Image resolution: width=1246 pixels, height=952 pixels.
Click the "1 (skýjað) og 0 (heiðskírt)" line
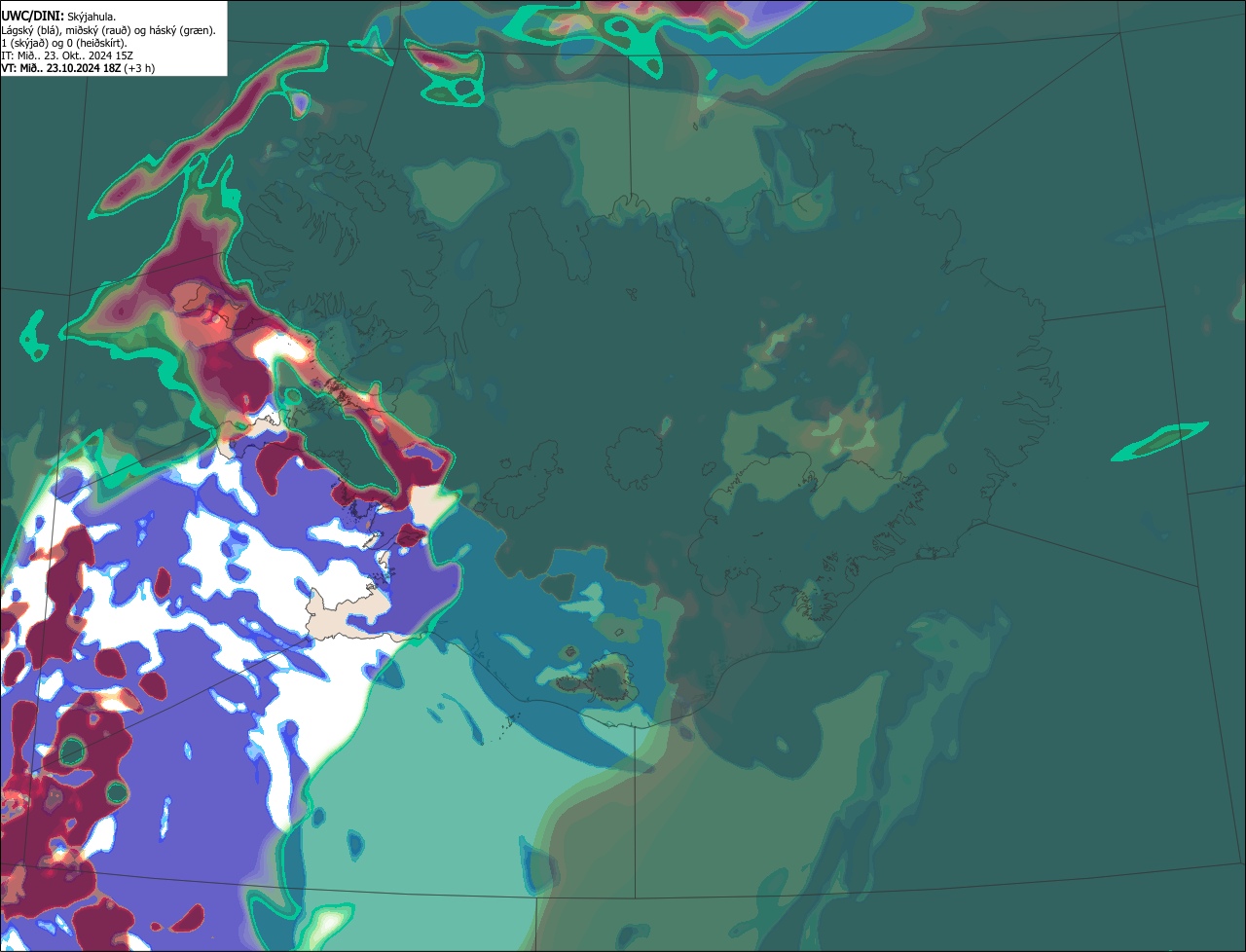(x=64, y=43)
